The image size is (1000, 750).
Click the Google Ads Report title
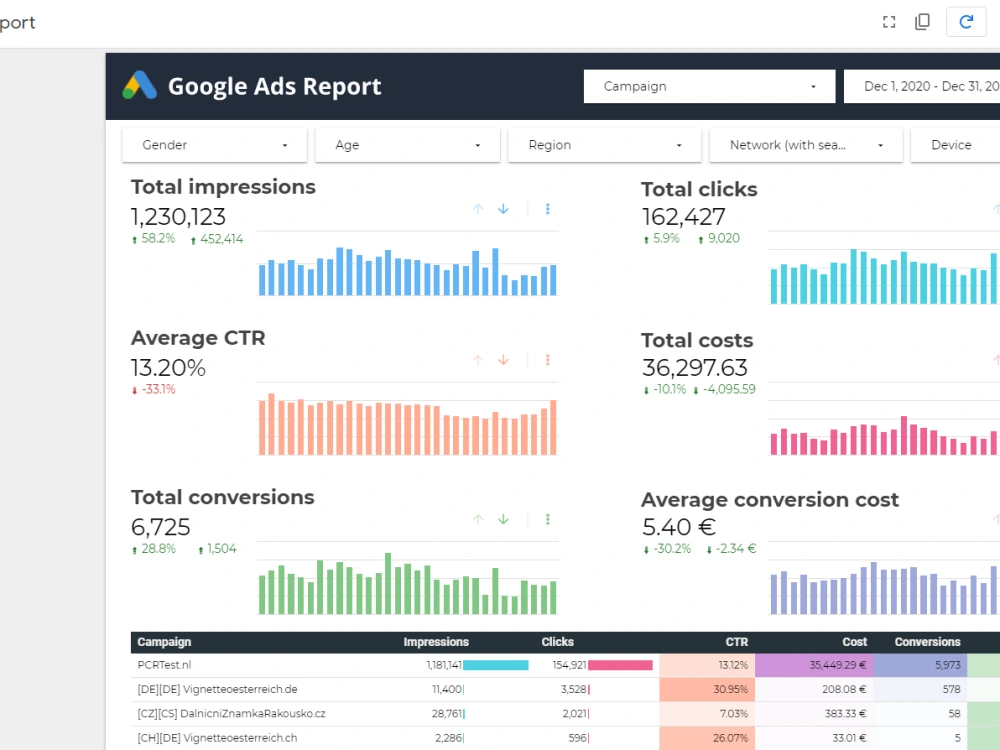pos(274,86)
